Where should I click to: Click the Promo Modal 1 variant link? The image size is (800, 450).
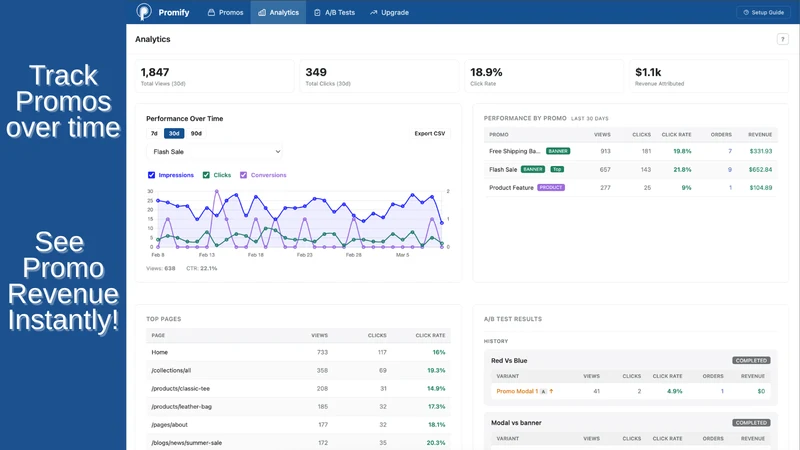click(517, 391)
